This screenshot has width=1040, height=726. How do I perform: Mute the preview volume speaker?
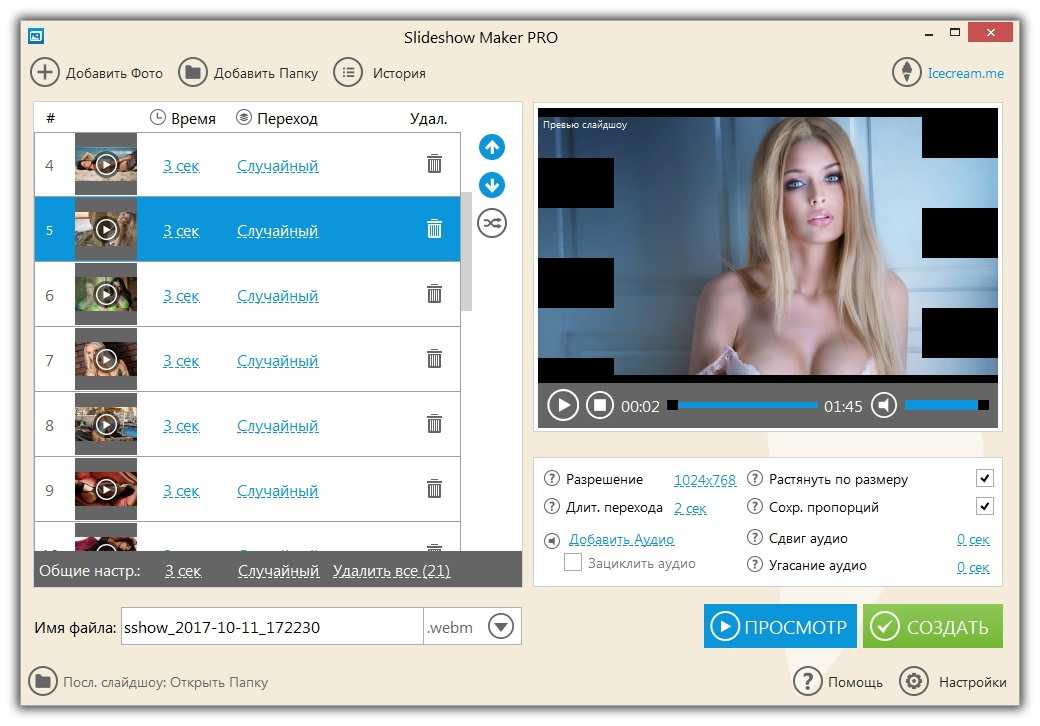click(x=883, y=405)
